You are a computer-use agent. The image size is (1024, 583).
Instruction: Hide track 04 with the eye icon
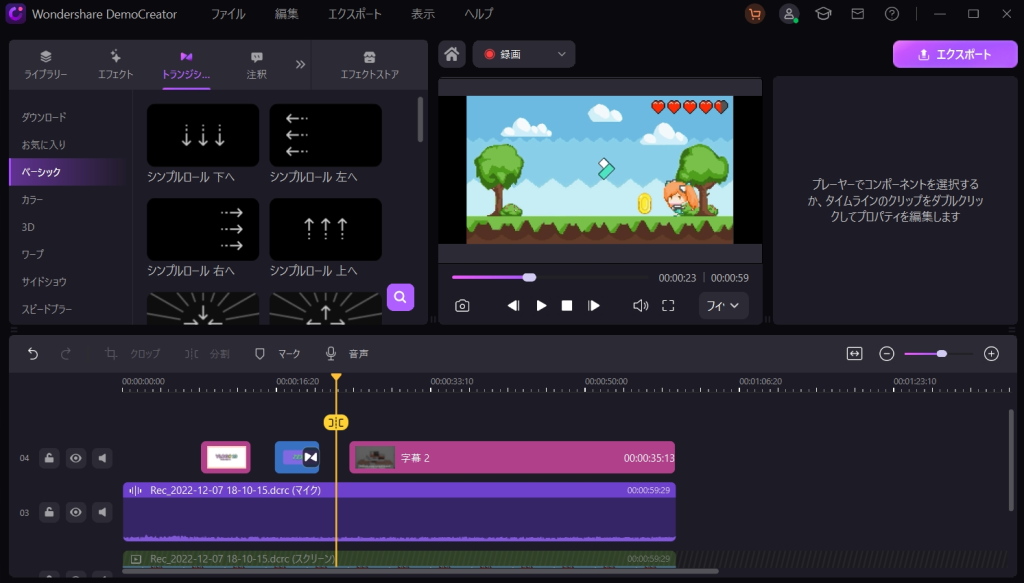[76, 458]
